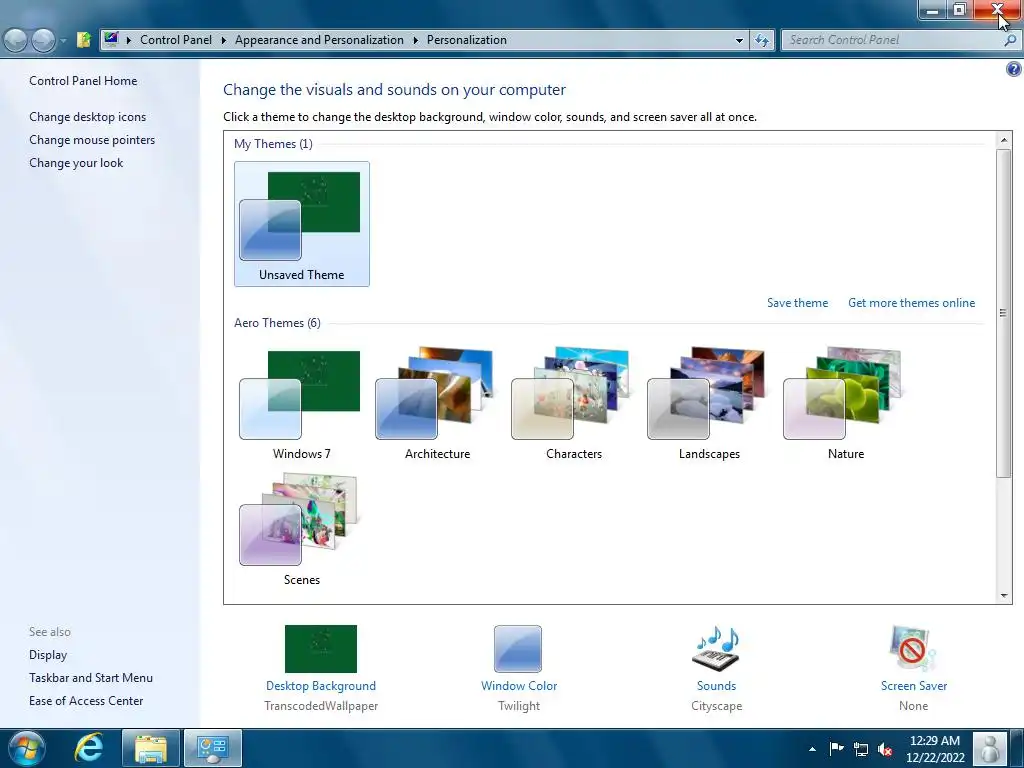This screenshot has height=768, width=1024.
Task: Restore down the Personalization window
Action: [x=959, y=10]
